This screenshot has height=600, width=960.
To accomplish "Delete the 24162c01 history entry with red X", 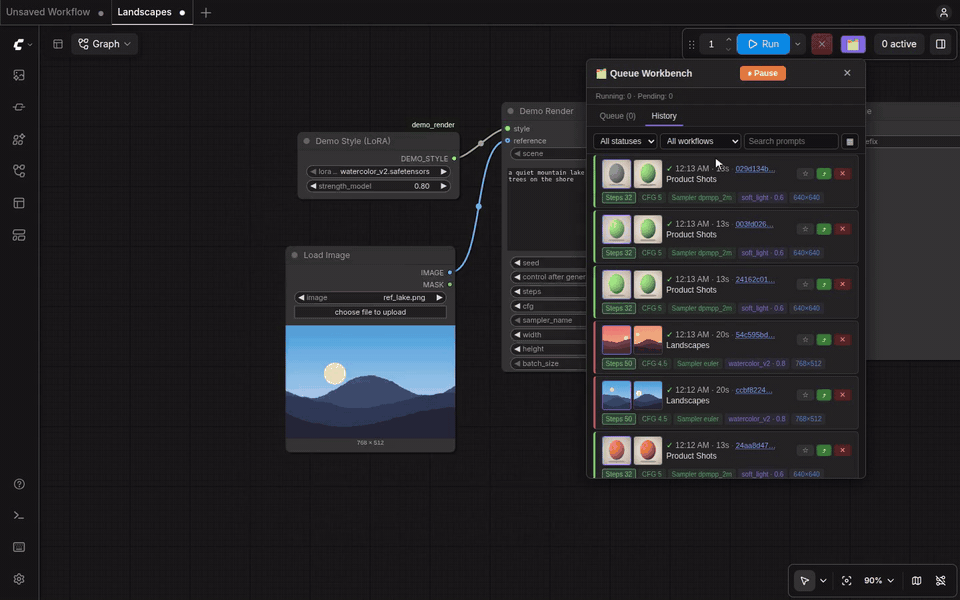I will [842, 284].
